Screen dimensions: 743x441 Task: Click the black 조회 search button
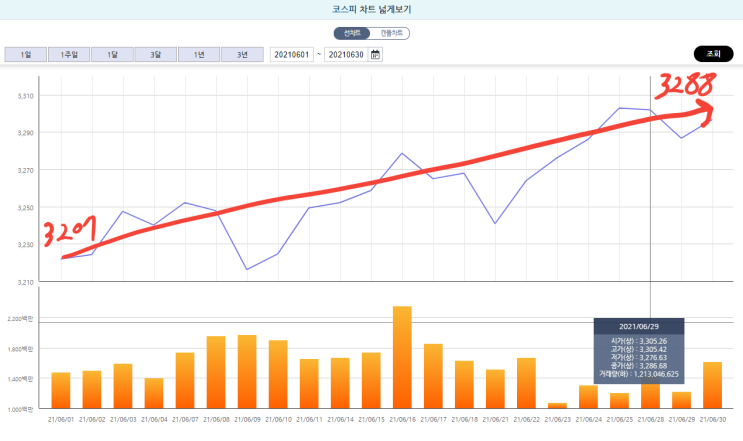click(713, 54)
